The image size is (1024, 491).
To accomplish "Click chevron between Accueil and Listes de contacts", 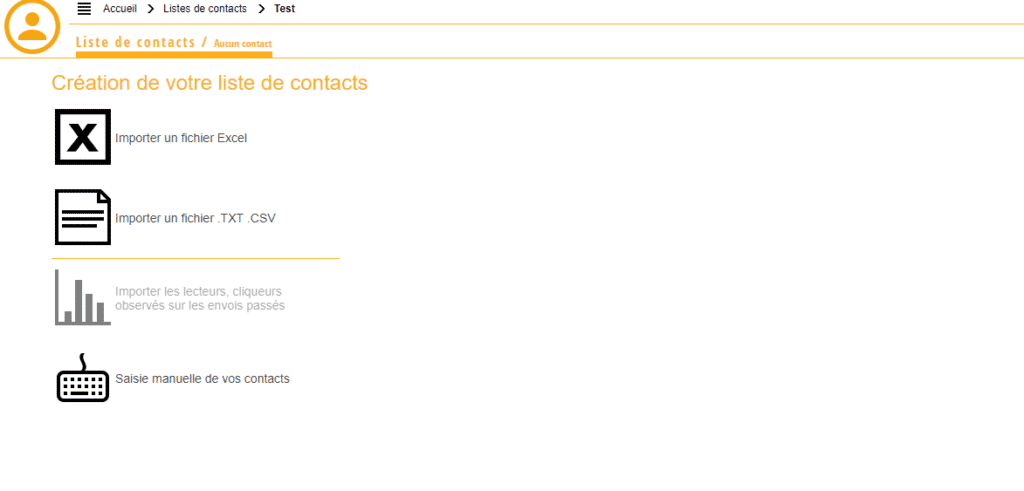I will click(151, 9).
